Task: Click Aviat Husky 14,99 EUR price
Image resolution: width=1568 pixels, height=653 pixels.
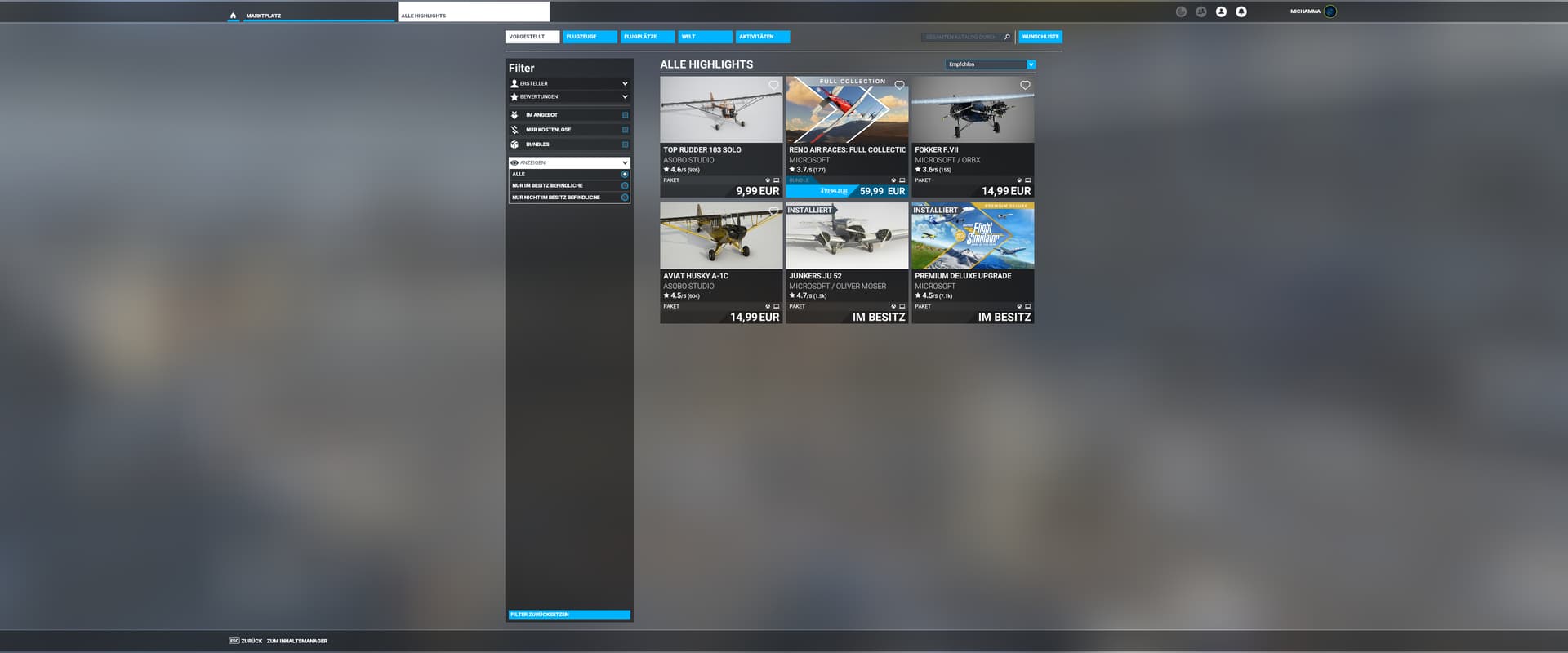Action: (755, 318)
